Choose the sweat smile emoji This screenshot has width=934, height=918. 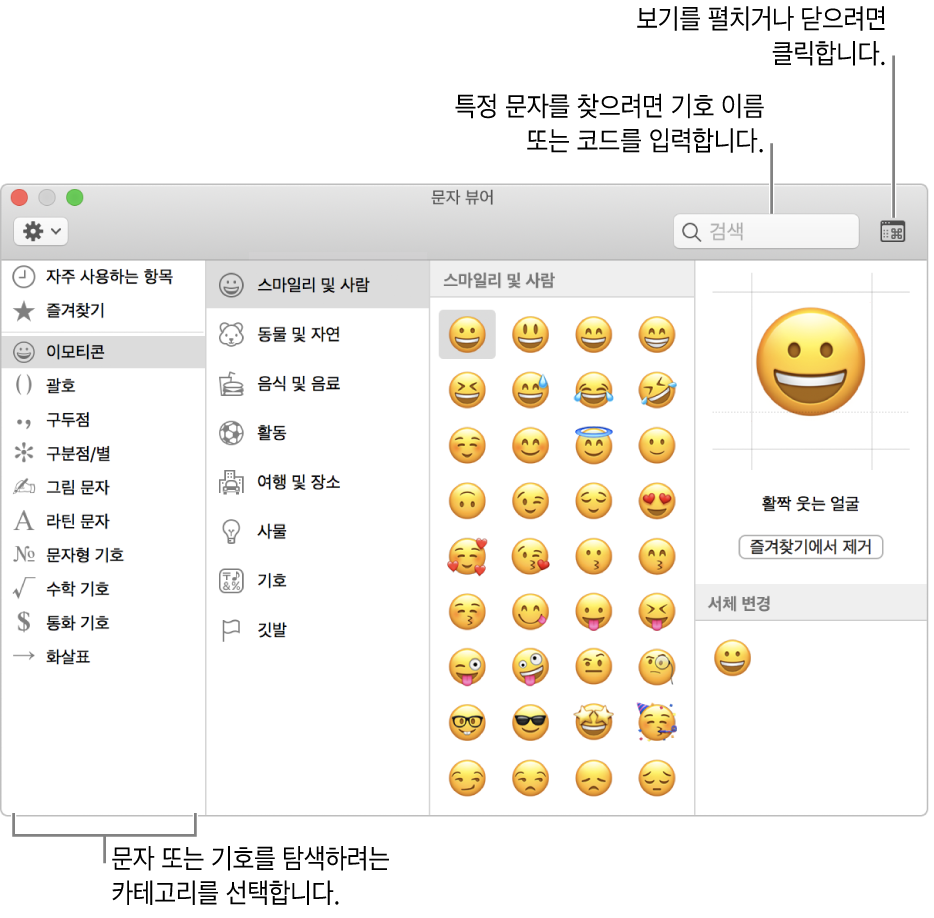(x=530, y=390)
